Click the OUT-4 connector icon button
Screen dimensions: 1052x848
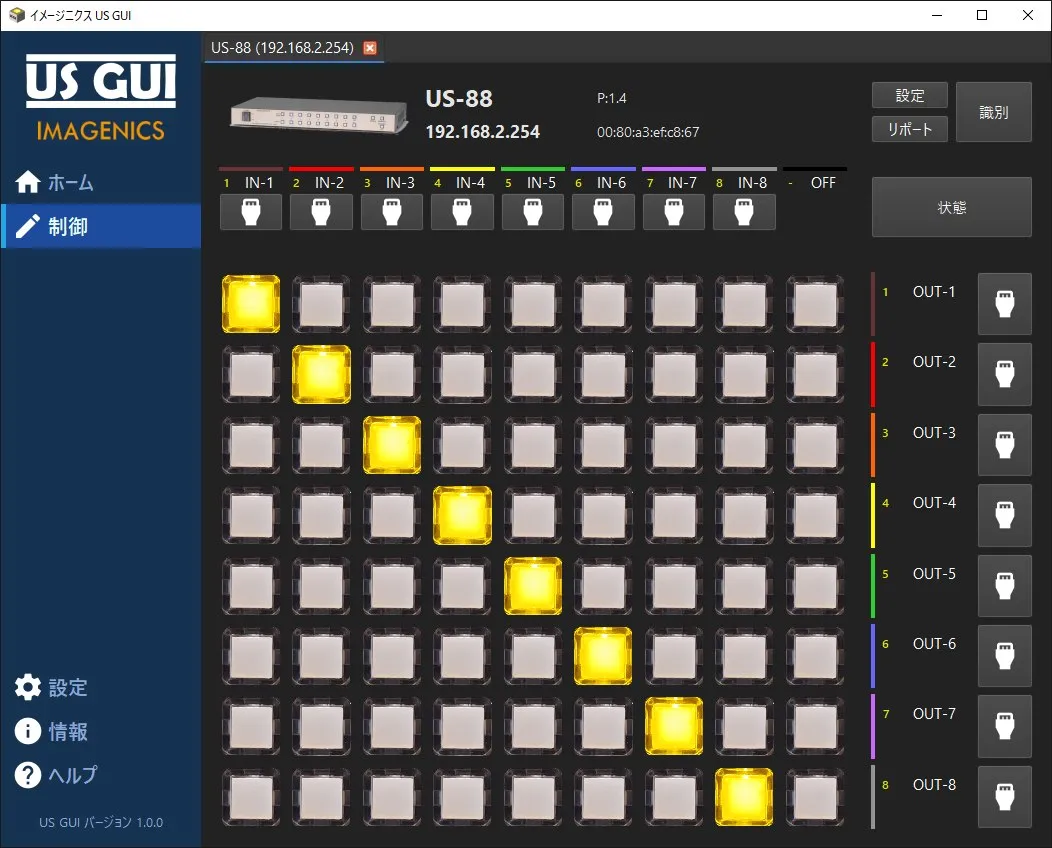click(x=1004, y=515)
